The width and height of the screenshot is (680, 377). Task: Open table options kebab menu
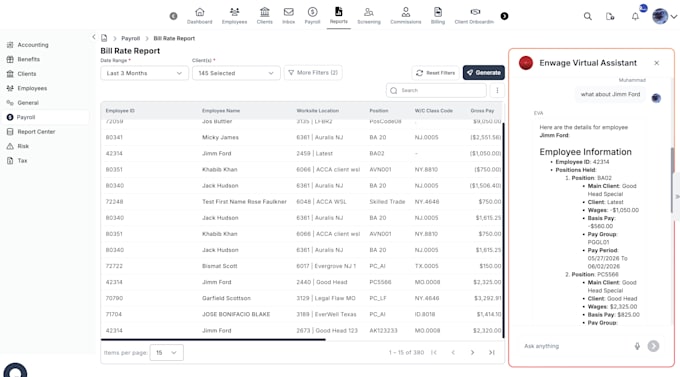coord(497,90)
